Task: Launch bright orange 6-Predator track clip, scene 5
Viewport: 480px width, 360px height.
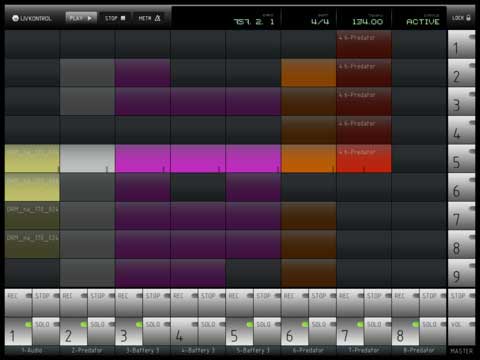Action: (309, 159)
